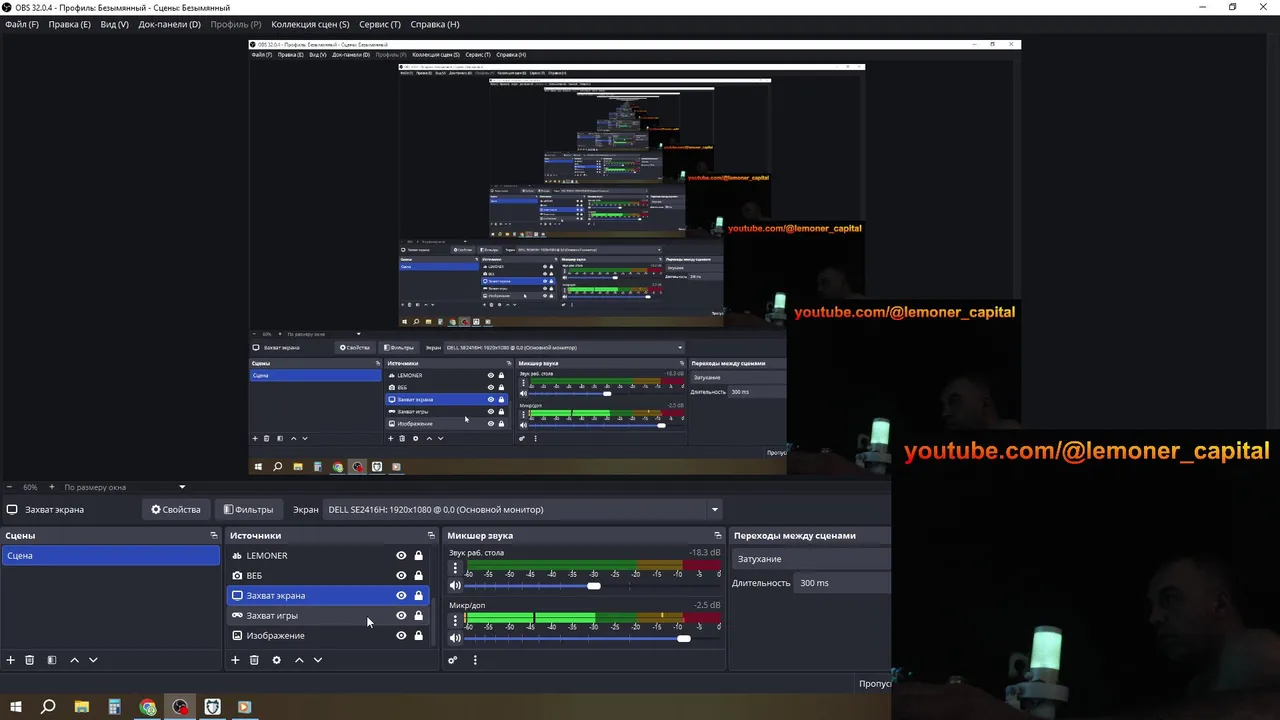1280x720 pixels.
Task: Toggle lock on Захват экрана source
Action: (418, 596)
